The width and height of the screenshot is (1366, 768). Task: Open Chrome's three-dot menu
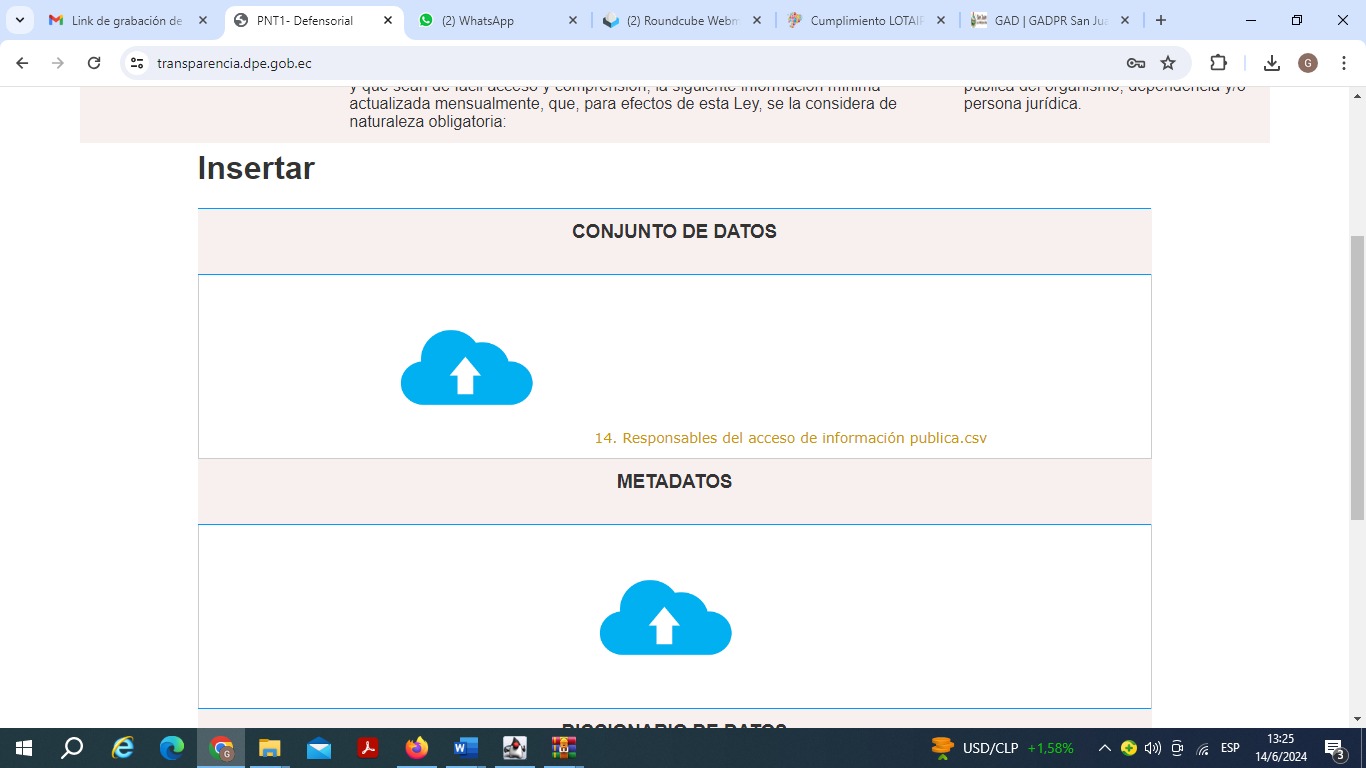(x=1344, y=63)
